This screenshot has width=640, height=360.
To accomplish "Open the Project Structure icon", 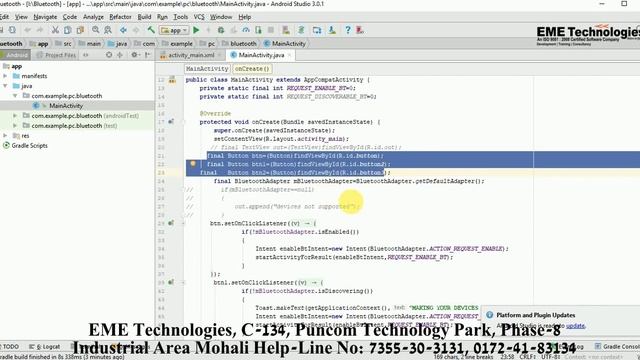I will tap(317, 30).
